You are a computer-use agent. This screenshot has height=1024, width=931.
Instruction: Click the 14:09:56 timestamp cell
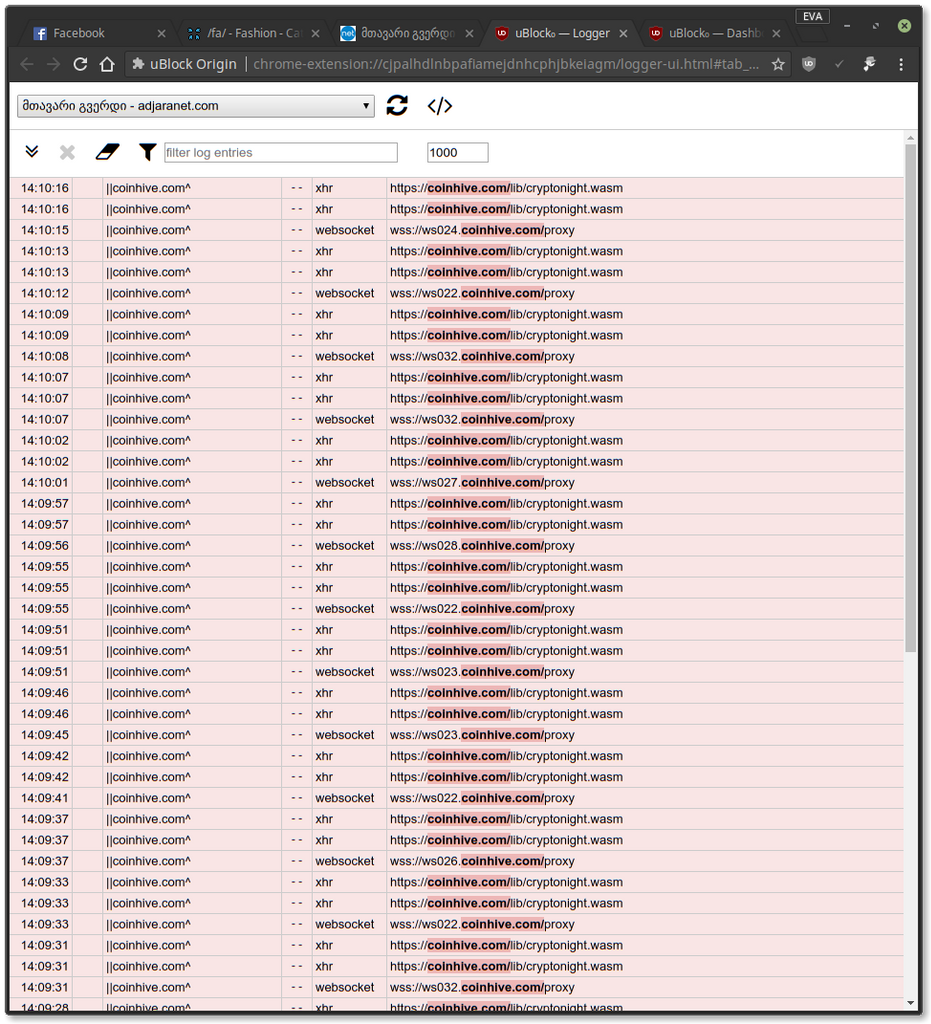point(44,545)
